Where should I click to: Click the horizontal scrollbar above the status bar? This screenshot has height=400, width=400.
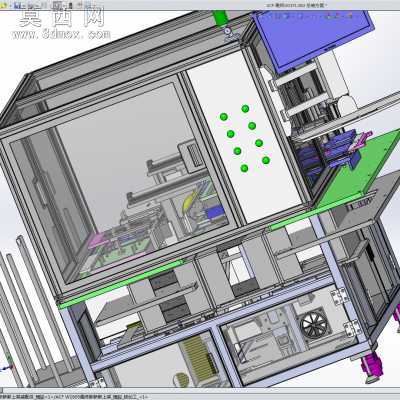click(200, 390)
